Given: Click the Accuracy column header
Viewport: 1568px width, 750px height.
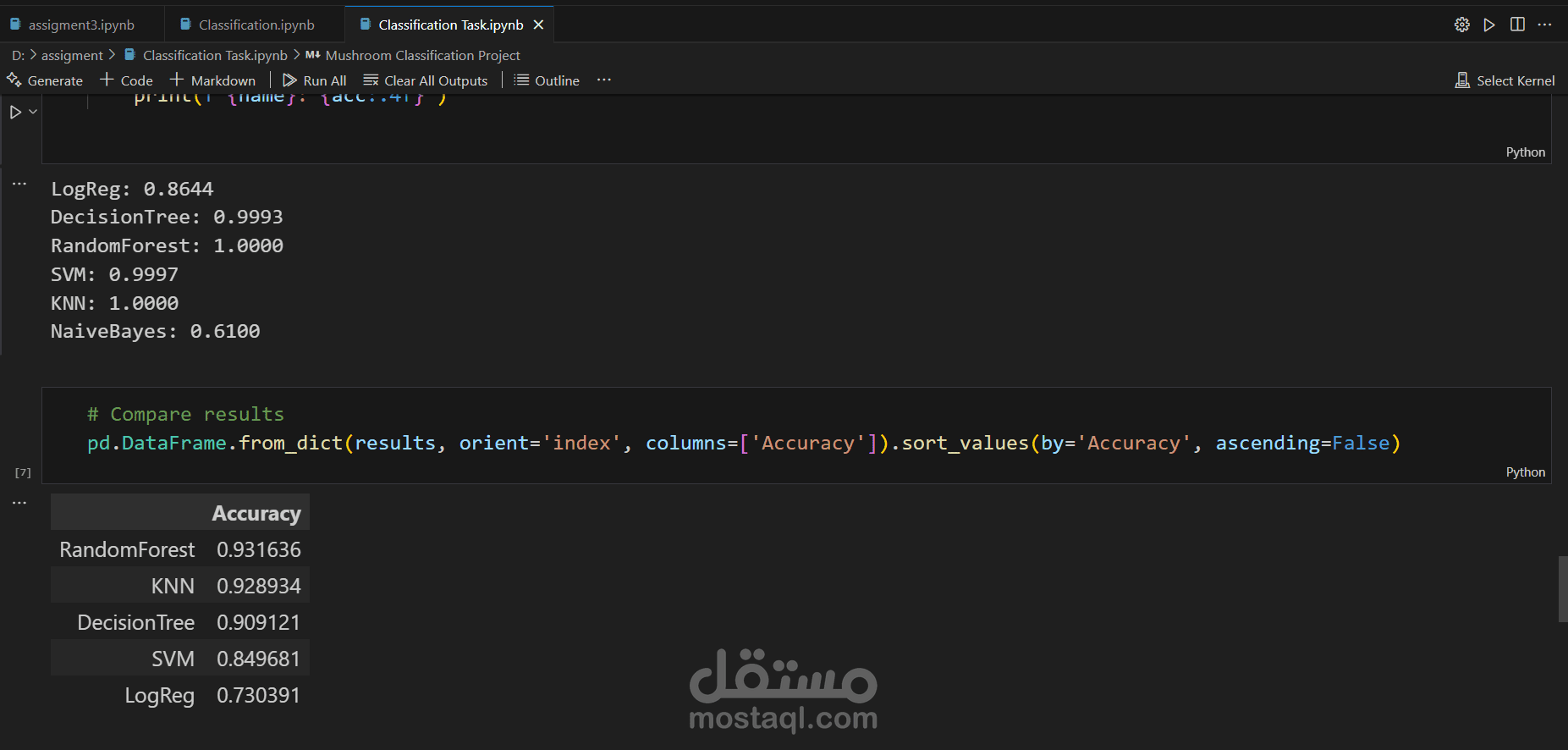Looking at the screenshot, I should (x=256, y=514).
